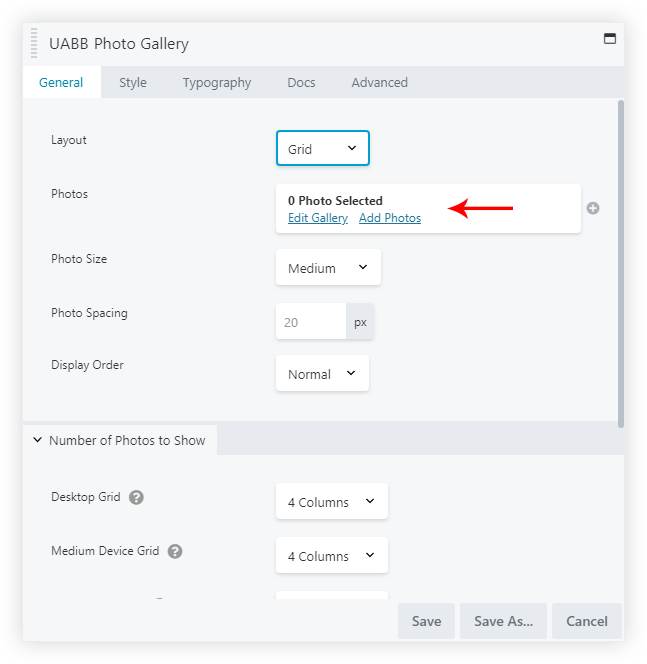Click the Desktop Grid help icon

pos(137,497)
